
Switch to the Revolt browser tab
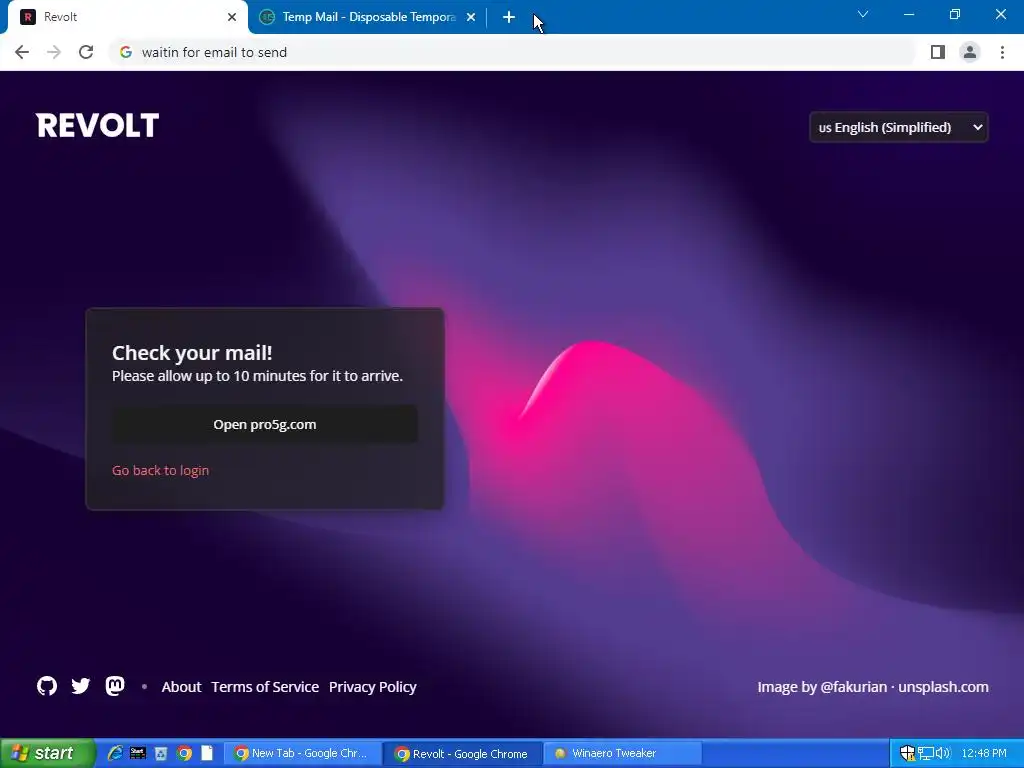[127, 17]
